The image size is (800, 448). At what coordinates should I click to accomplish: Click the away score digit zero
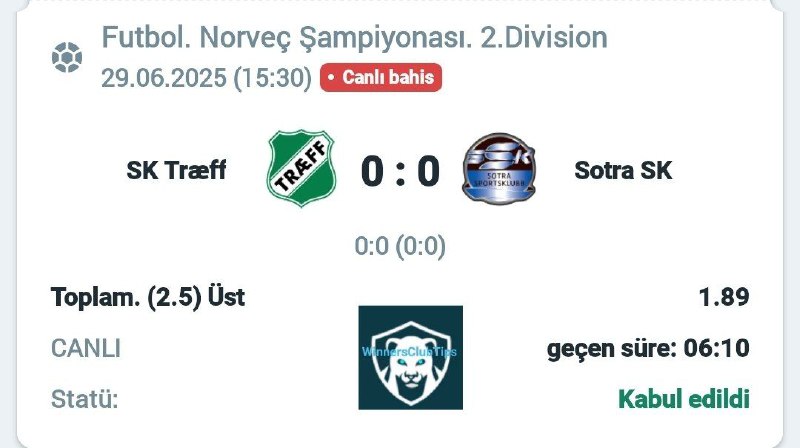(429, 171)
